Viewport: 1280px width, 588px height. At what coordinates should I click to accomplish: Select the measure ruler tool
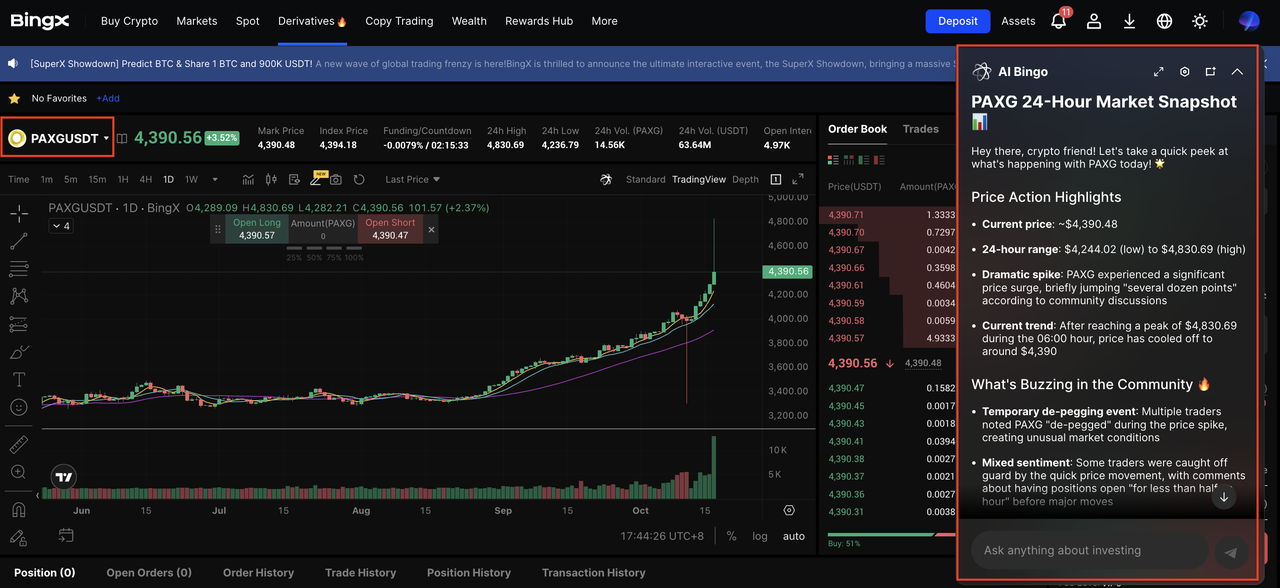[19, 444]
